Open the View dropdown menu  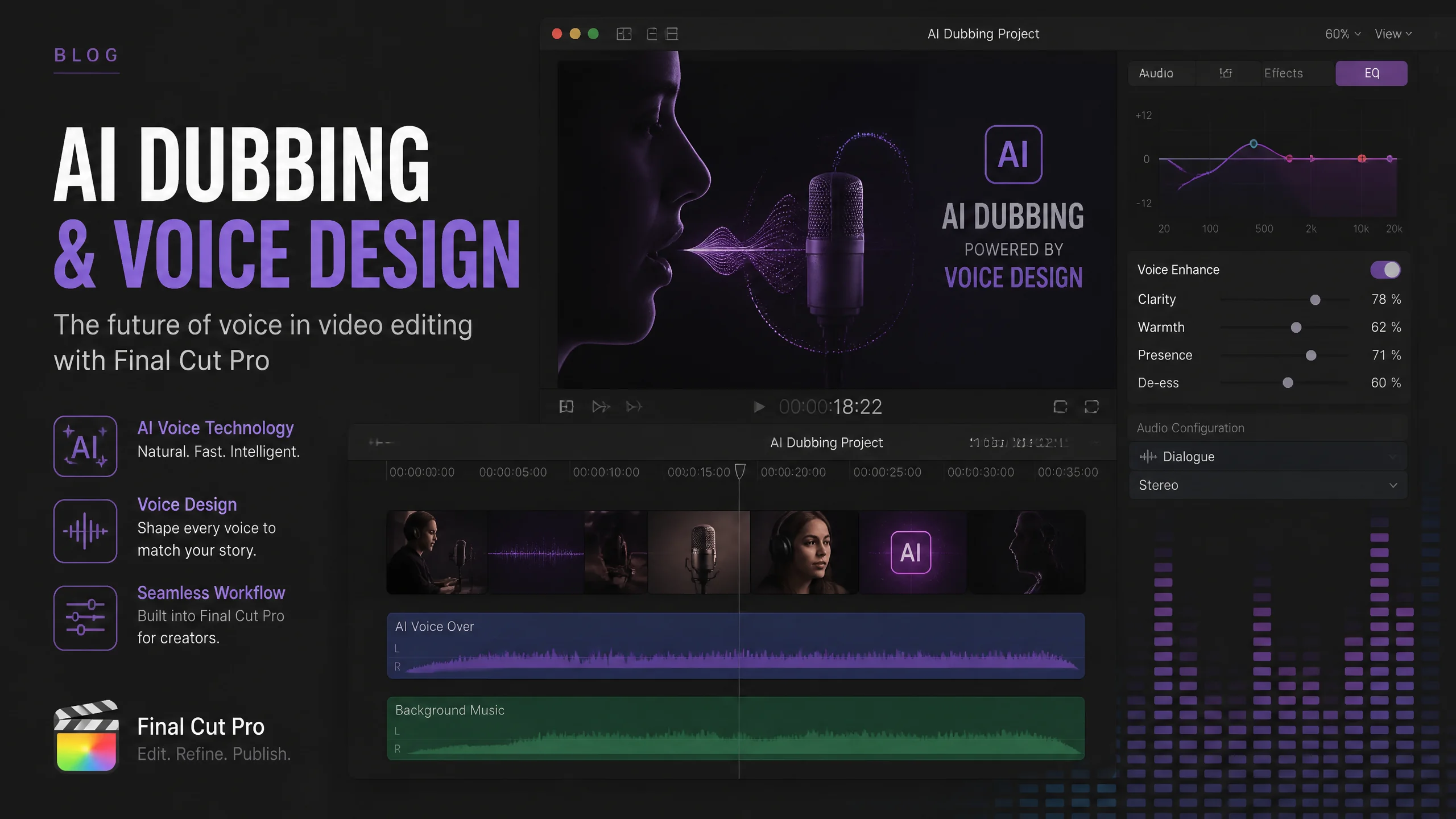(1393, 34)
